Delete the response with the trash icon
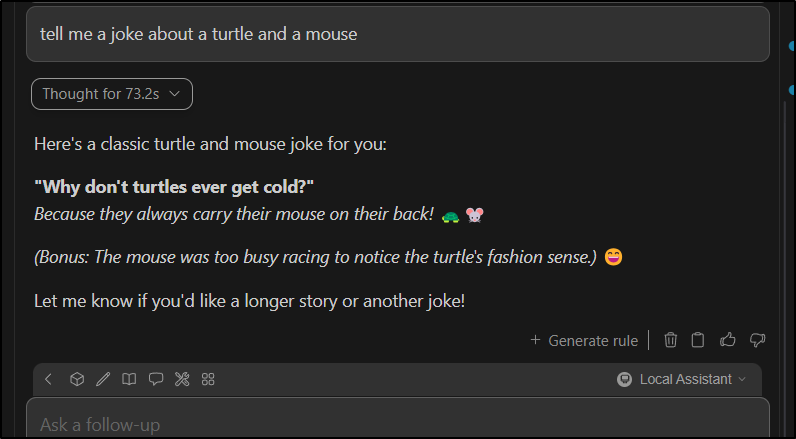The width and height of the screenshot is (796, 439). point(671,340)
